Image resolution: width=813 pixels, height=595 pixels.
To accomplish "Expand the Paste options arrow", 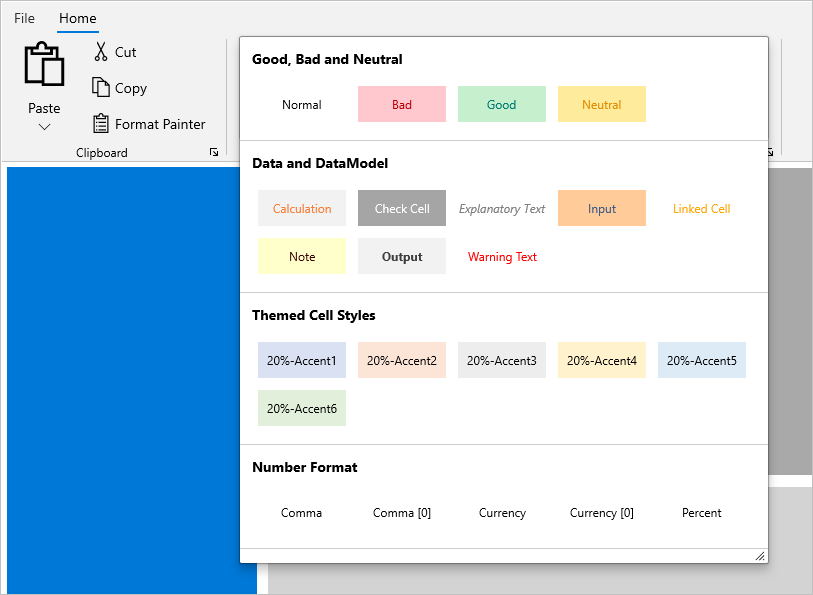I will pos(45,127).
